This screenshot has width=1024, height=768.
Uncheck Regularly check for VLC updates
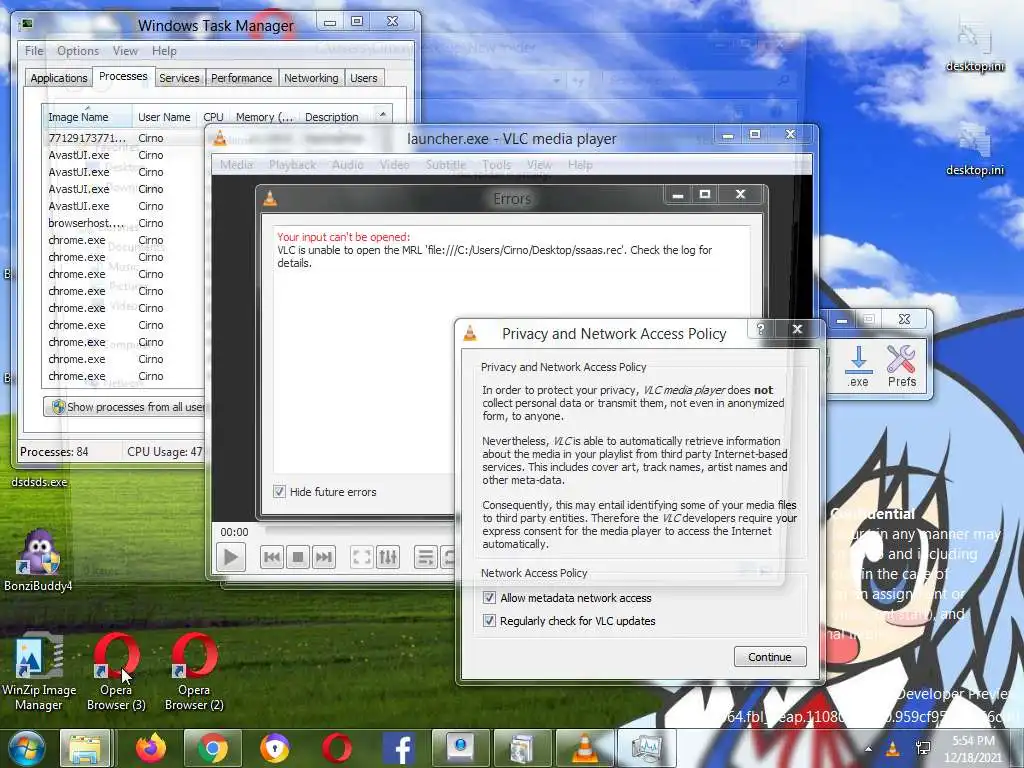(x=489, y=621)
